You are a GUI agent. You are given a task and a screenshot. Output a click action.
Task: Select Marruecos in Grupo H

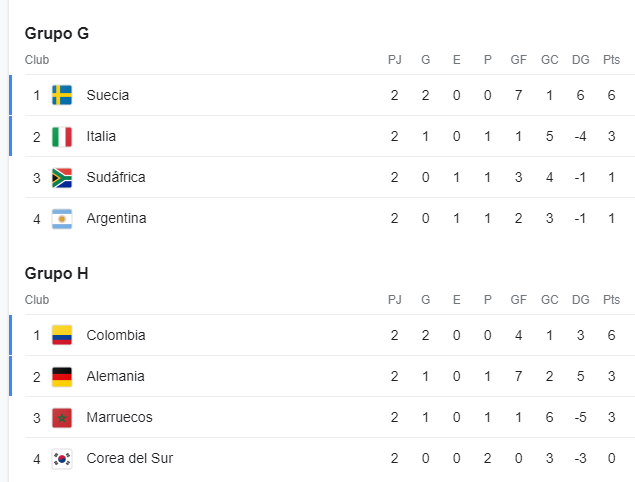pos(119,417)
